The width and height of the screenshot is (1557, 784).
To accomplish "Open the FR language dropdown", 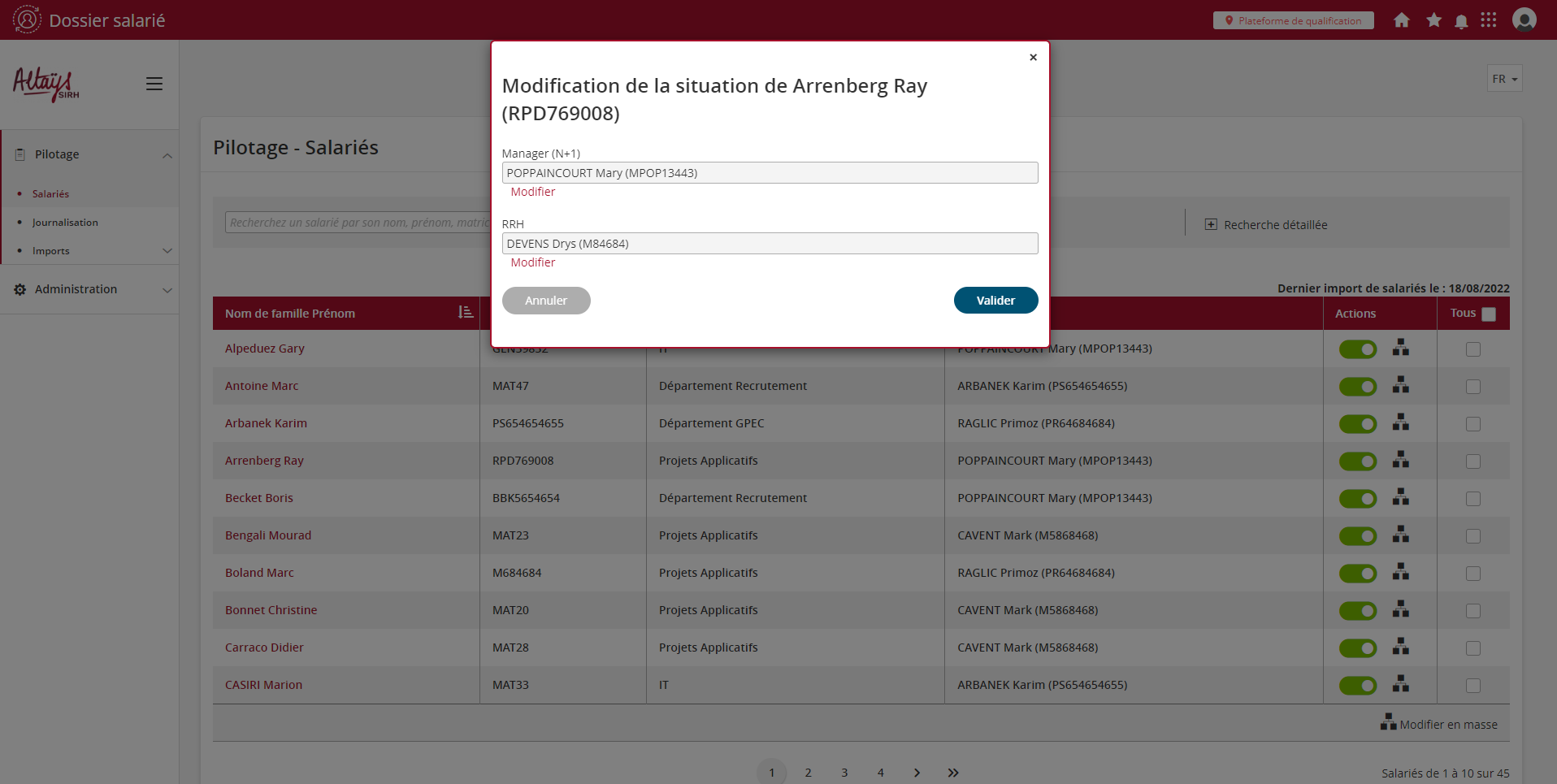I will pyautogui.click(x=1504, y=79).
